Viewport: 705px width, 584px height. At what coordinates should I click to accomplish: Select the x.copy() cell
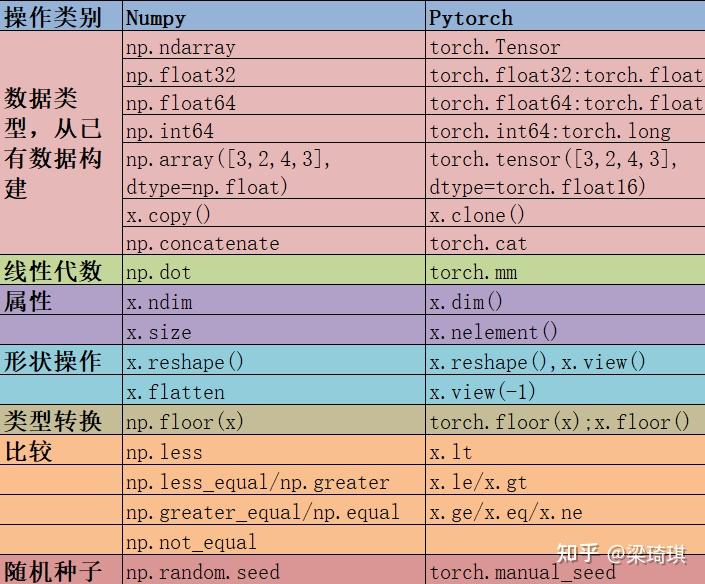click(274, 213)
